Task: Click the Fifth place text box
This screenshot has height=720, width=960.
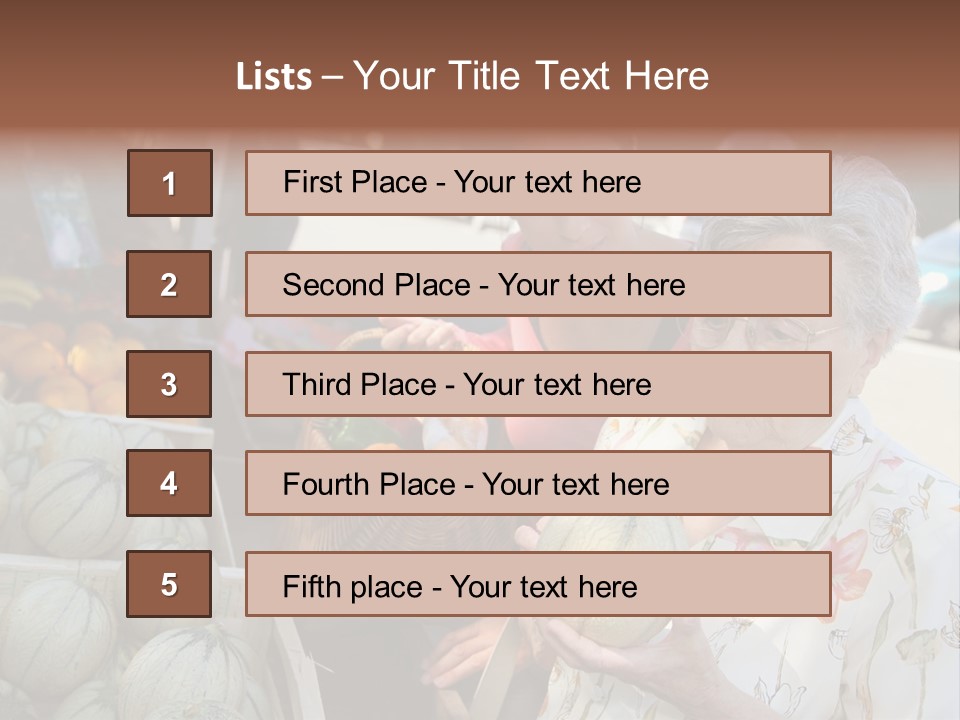Action: (x=538, y=584)
